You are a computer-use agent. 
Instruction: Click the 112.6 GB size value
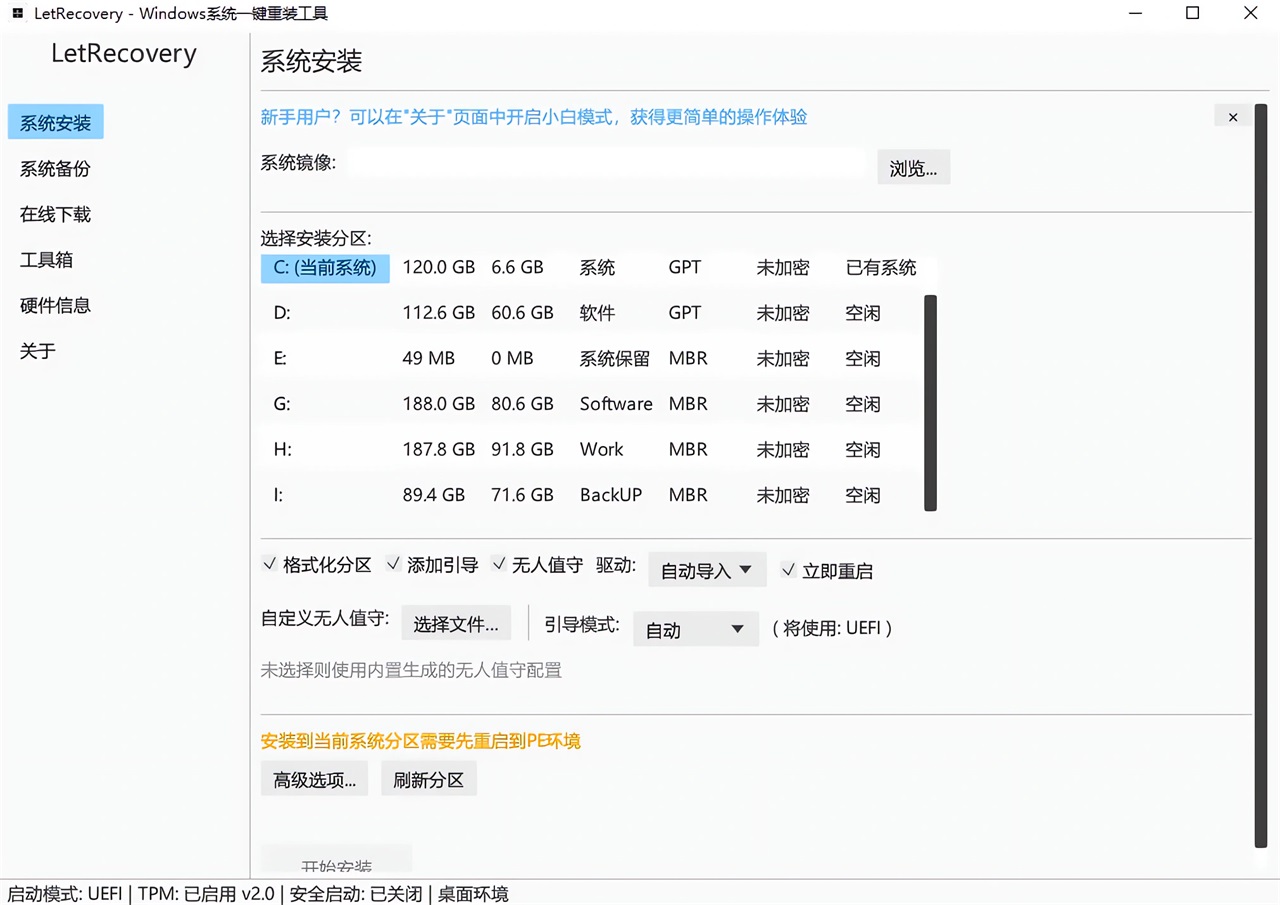coord(439,313)
